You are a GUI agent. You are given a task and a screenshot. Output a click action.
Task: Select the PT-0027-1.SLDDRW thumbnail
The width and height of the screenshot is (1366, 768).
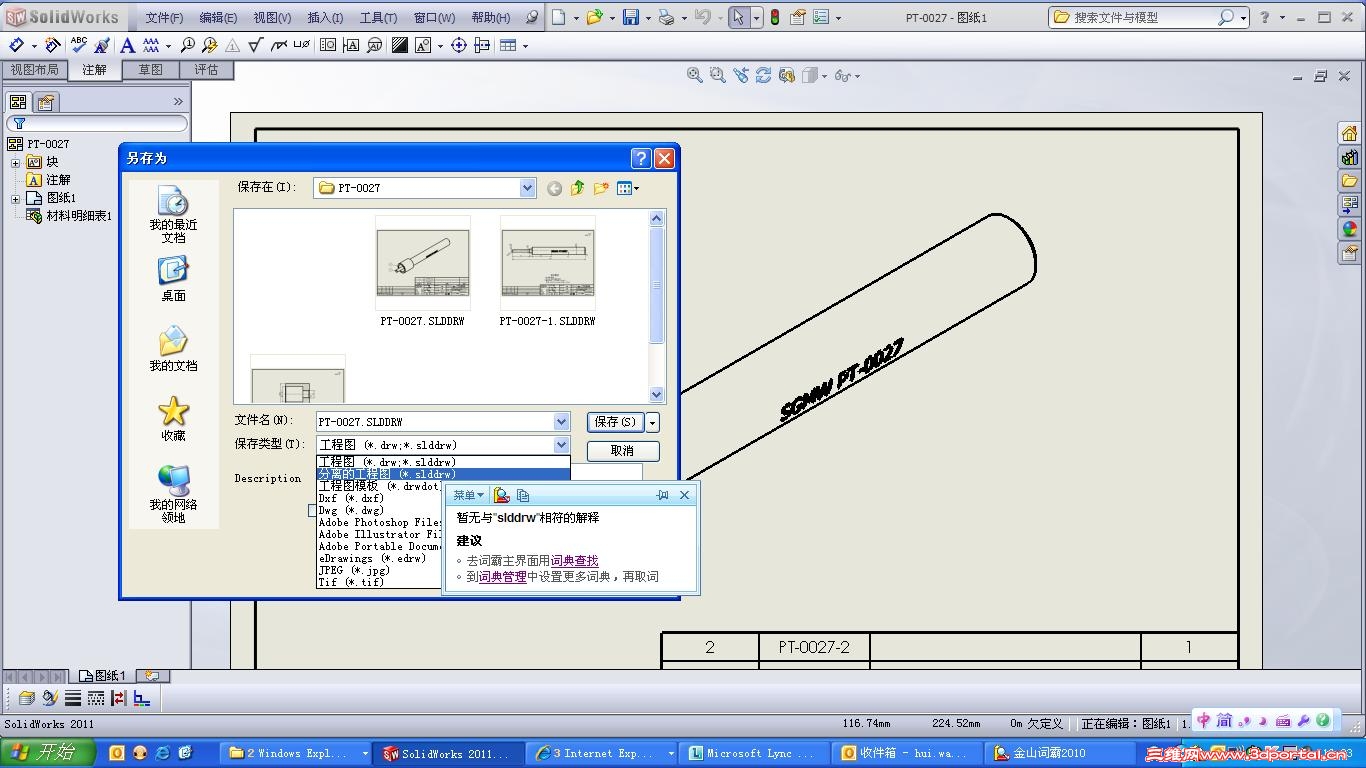click(x=547, y=265)
